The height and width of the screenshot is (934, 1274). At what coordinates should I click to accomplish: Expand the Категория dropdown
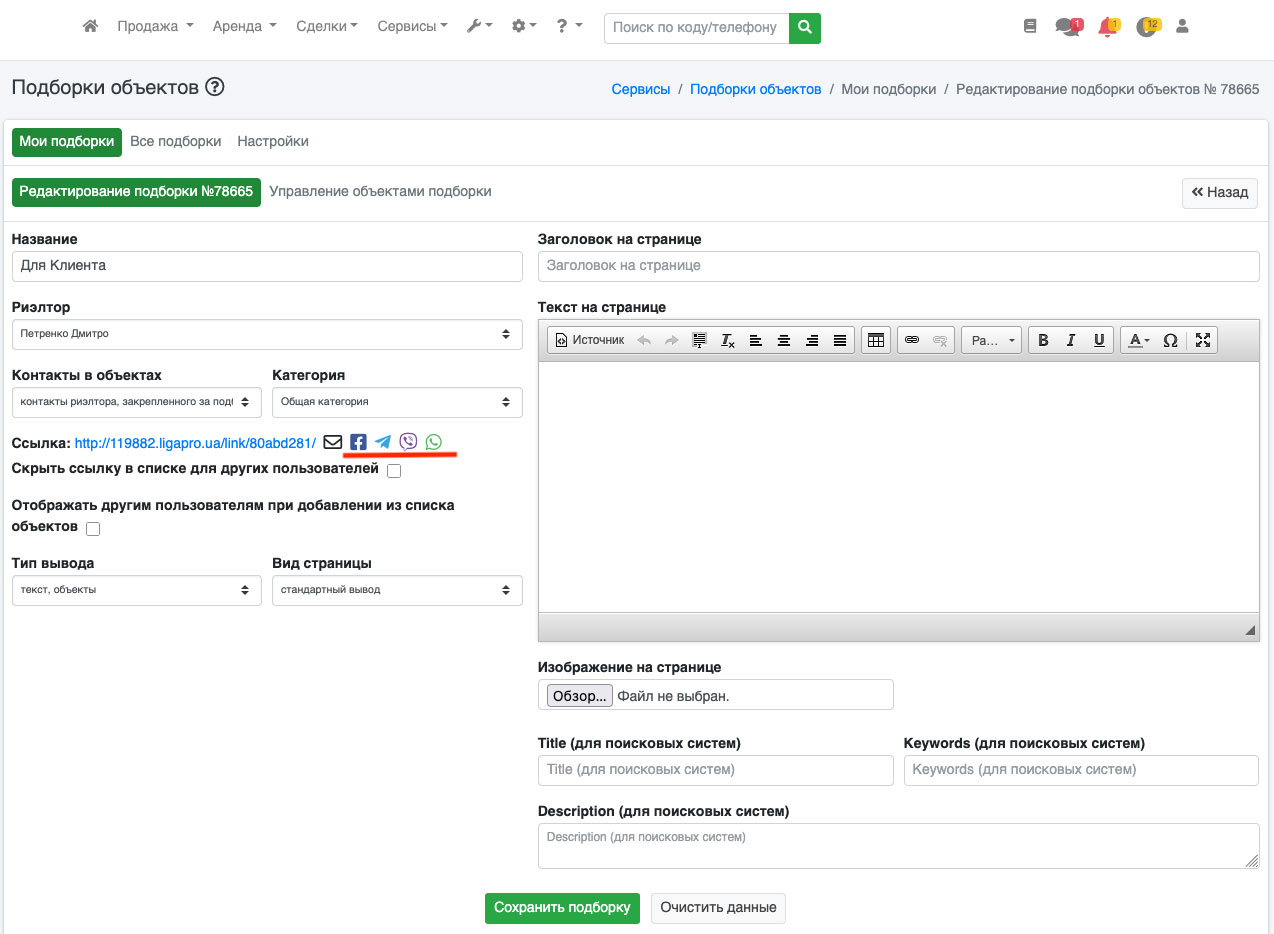[x=397, y=402]
